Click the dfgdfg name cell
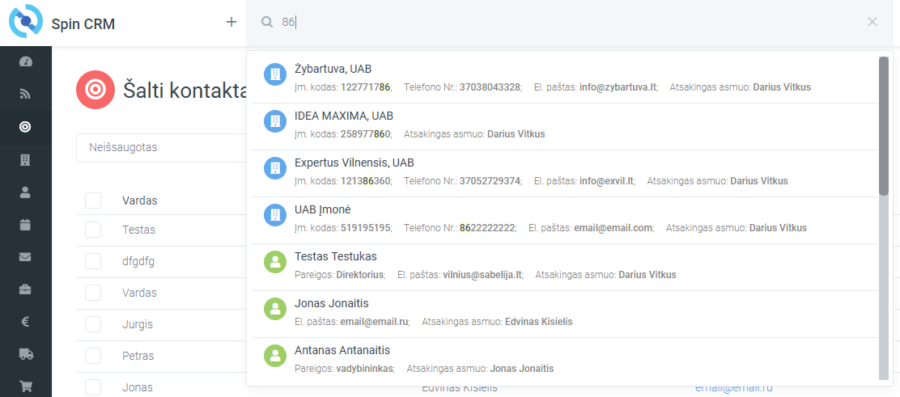This screenshot has width=900, height=397. 138,262
